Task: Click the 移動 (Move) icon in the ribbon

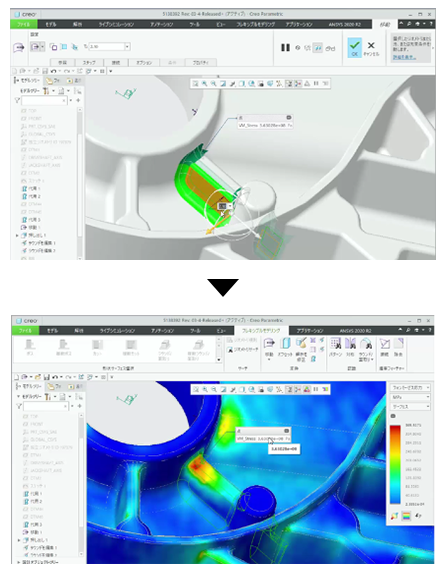Action: coord(269,347)
